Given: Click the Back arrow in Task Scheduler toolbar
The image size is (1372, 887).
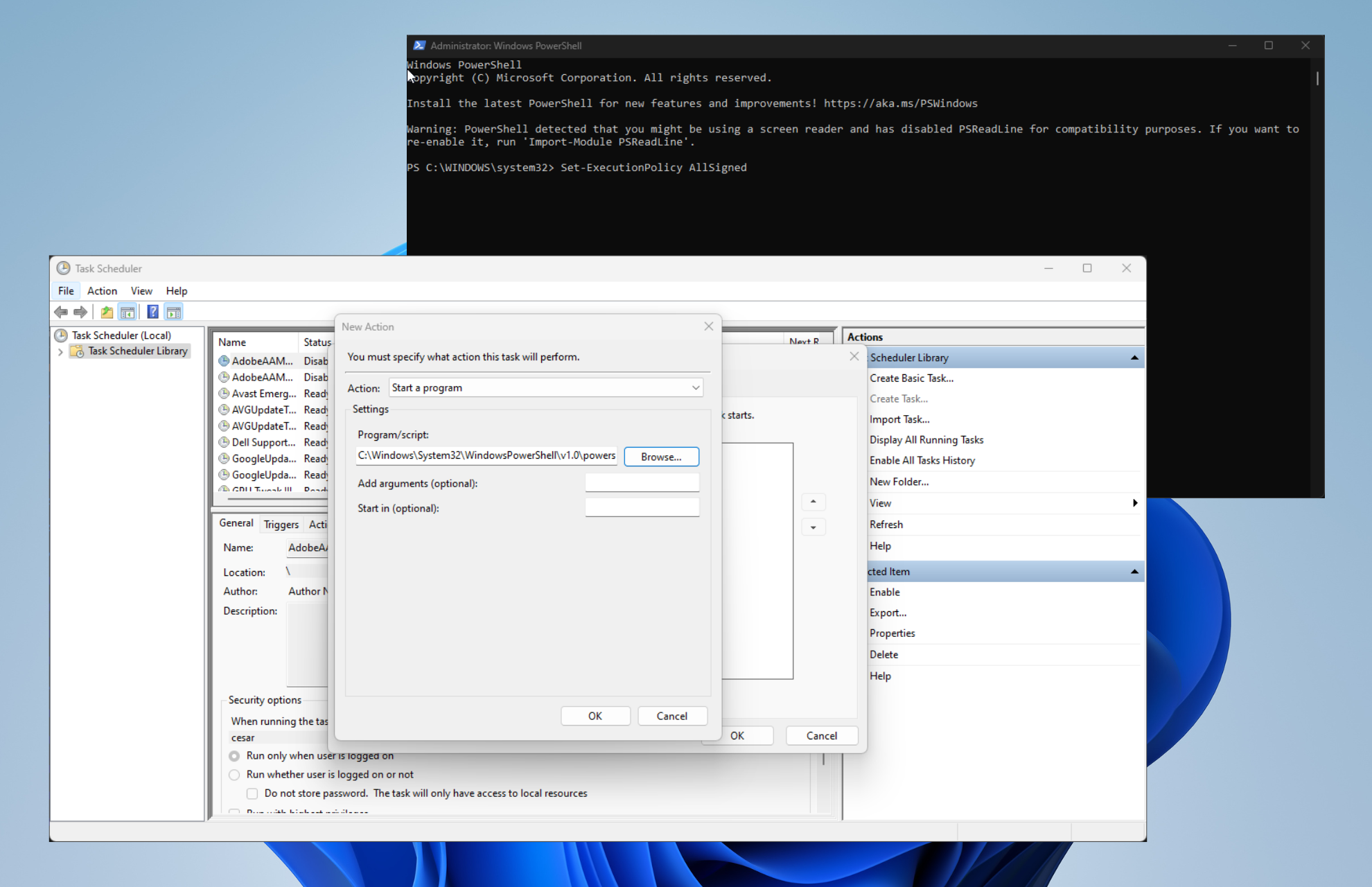Looking at the screenshot, I should (x=61, y=313).
